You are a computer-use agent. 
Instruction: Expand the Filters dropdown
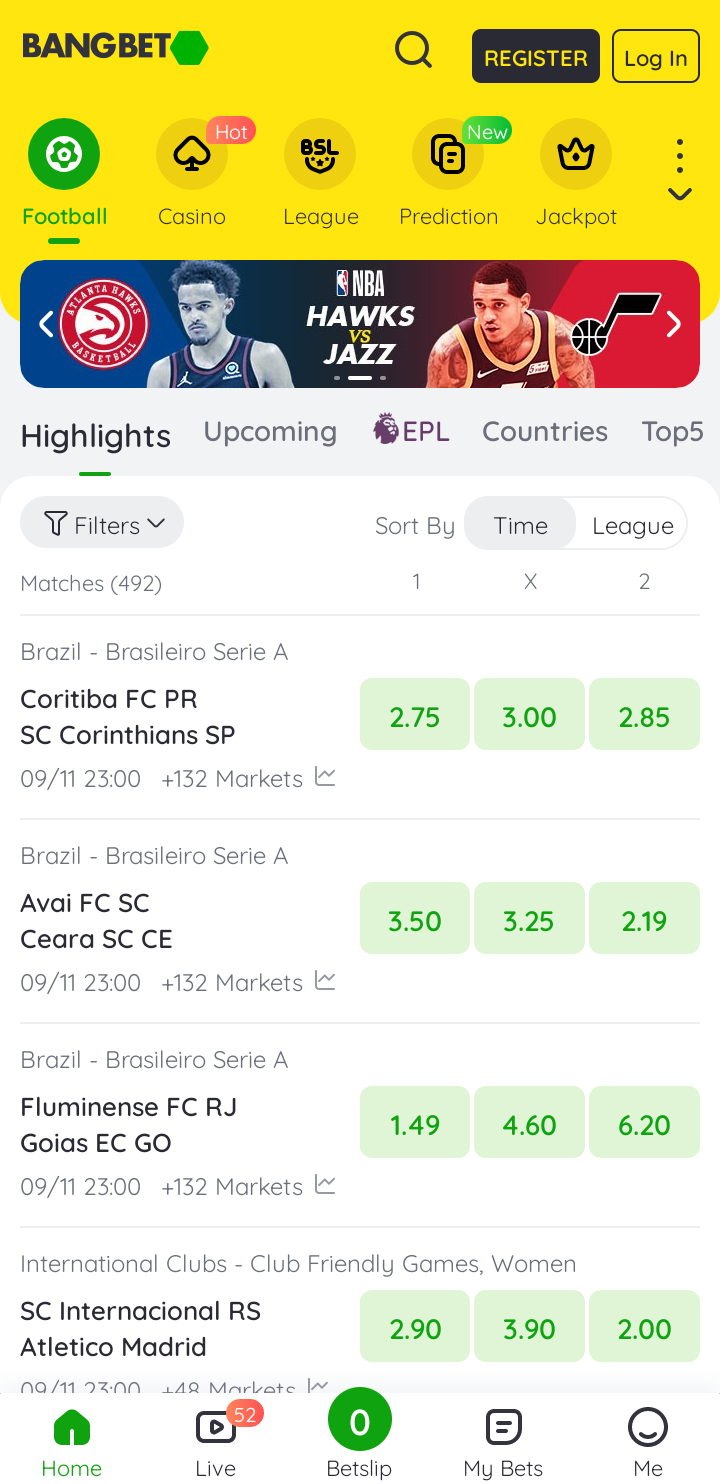coord(102,523)
